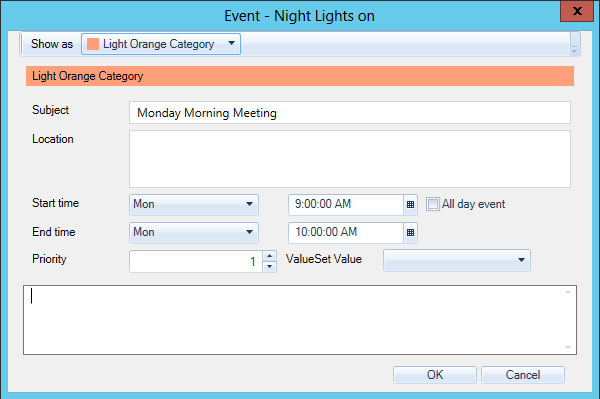Click the 10:00:00 AM end time field
This screenshot has height=399, width=600.
pos(346,233)
